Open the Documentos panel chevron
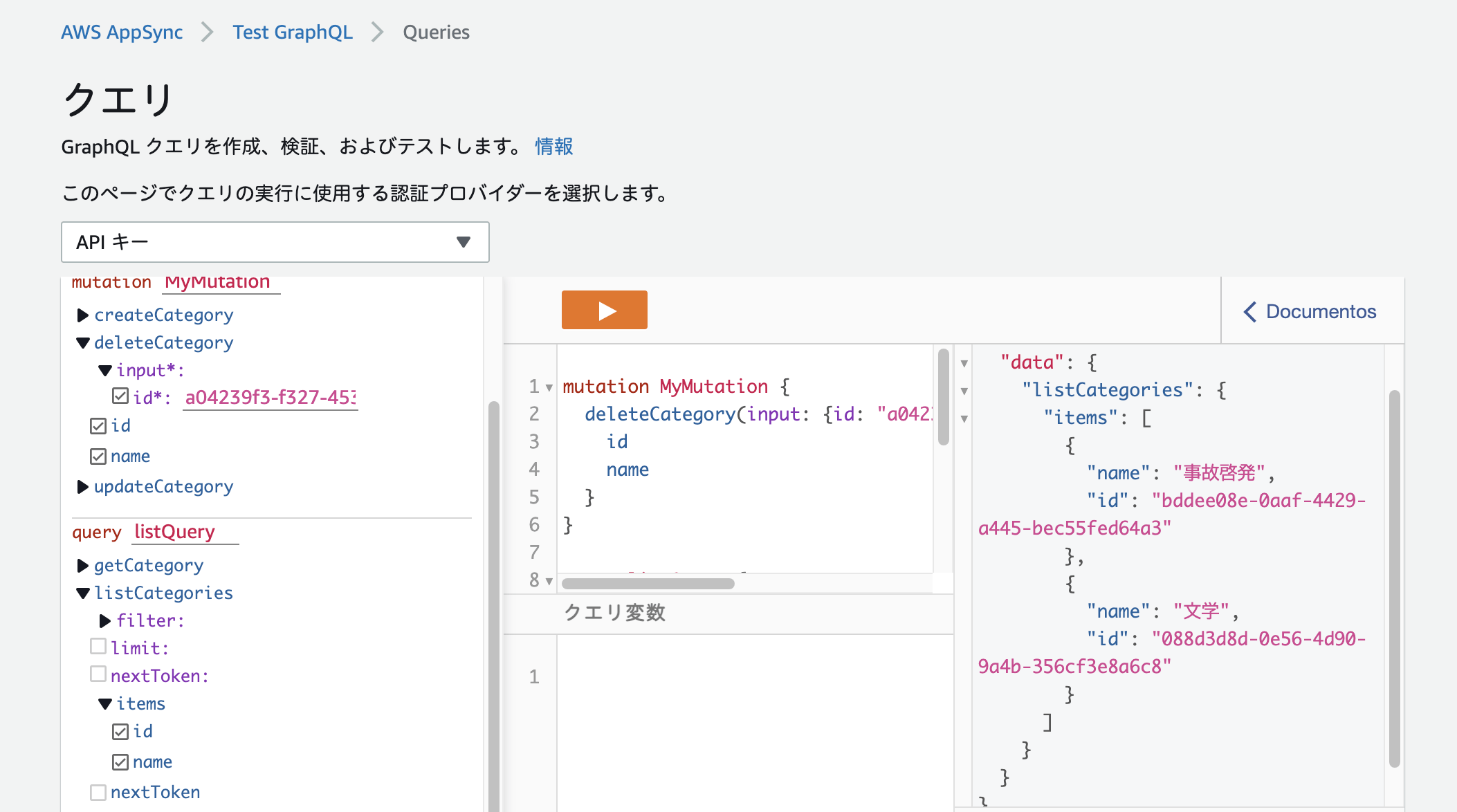Viewport: 1457px width, 812px height. click(x=1250, y=312)
